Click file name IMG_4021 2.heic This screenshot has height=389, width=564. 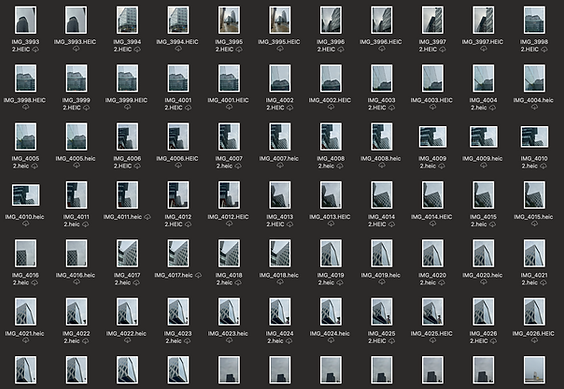tap(534, 279)
